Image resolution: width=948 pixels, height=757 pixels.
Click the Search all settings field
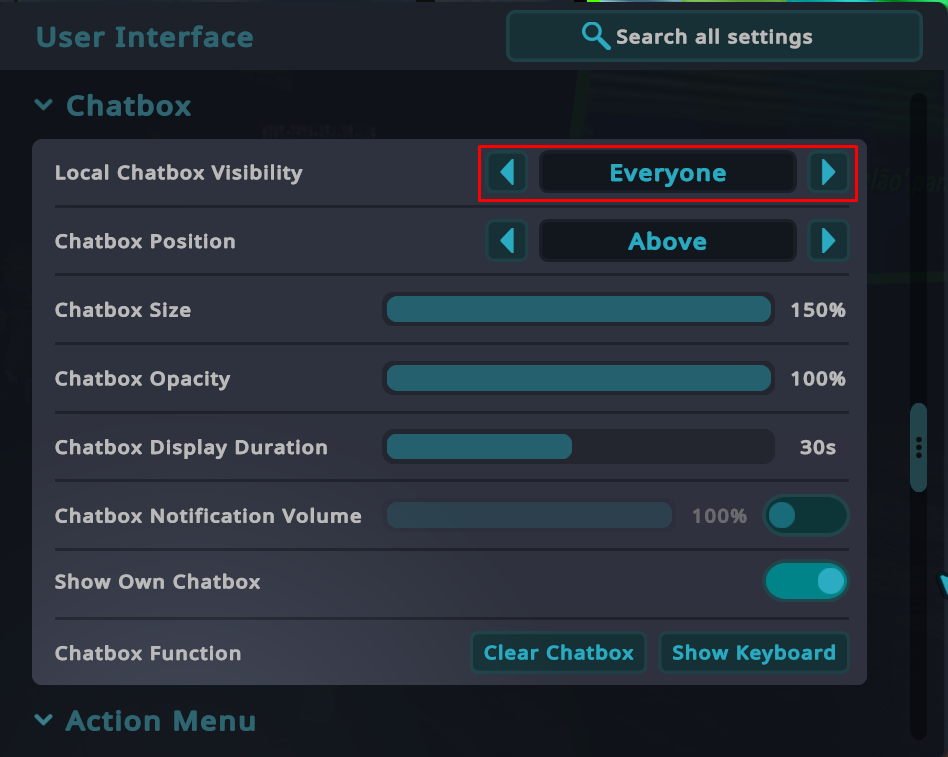(714, 37)
